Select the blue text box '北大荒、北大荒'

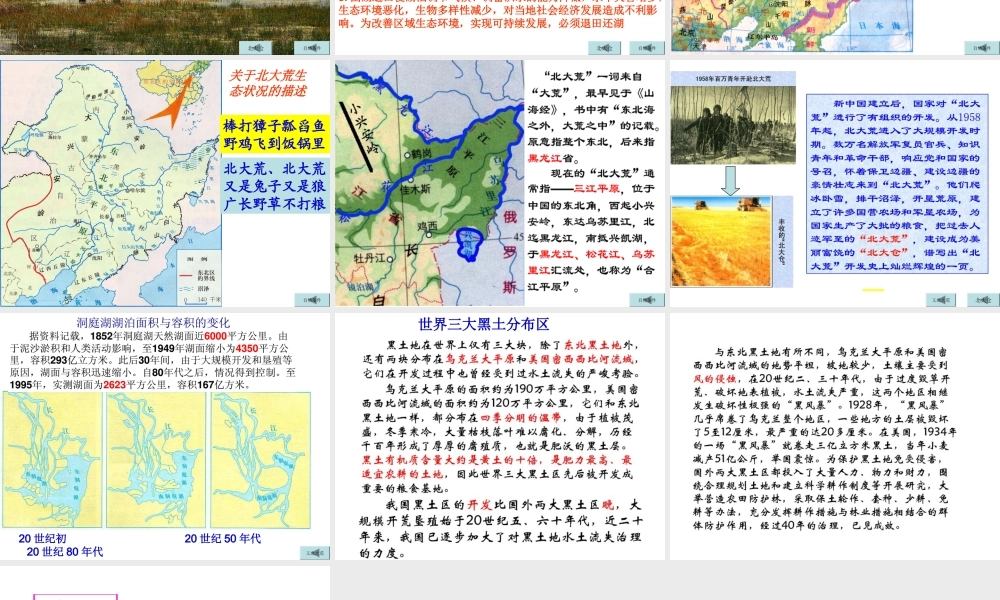tap(275, 186)
